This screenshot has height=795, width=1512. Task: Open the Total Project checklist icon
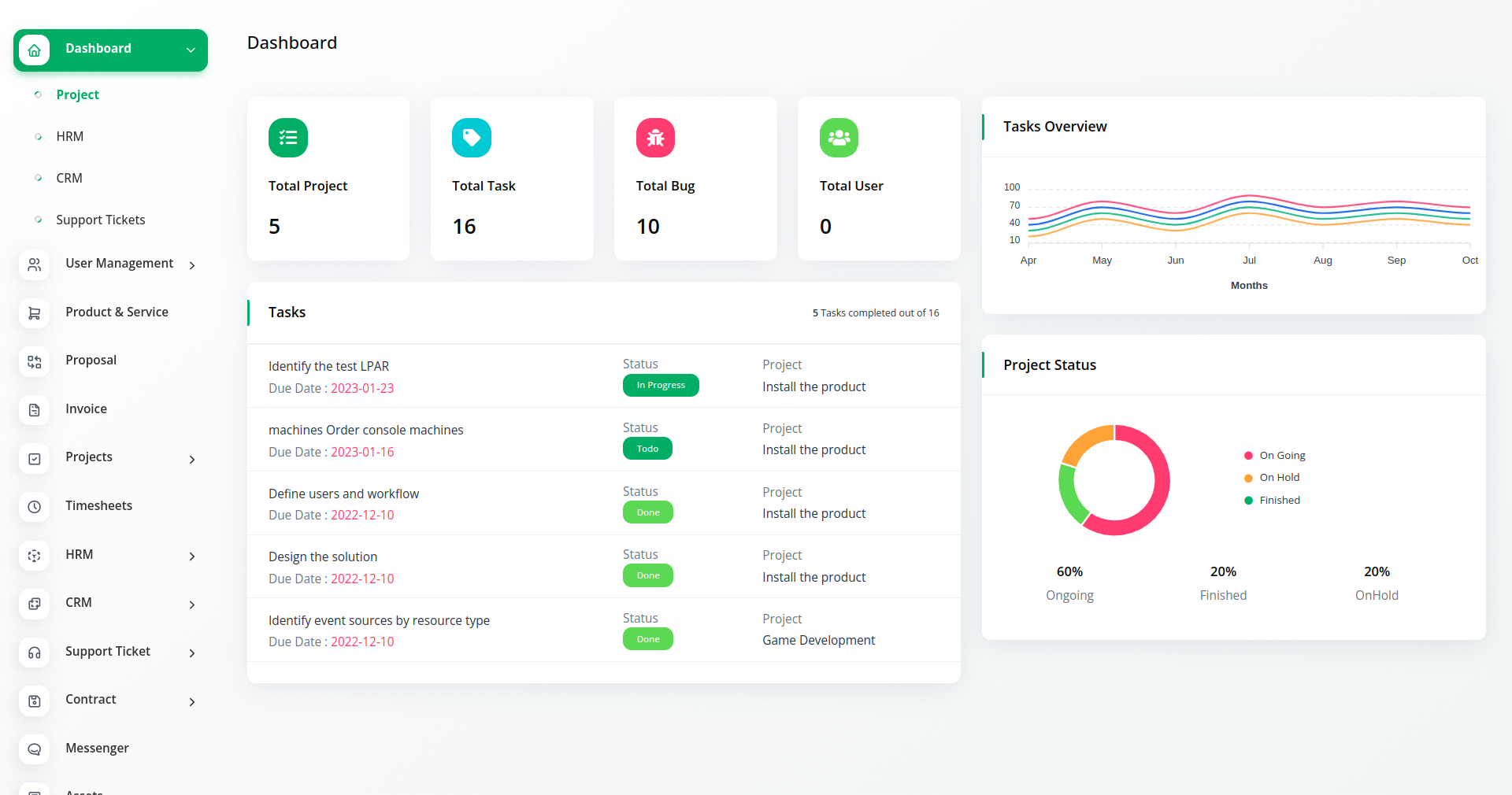[x=288, y=138]
